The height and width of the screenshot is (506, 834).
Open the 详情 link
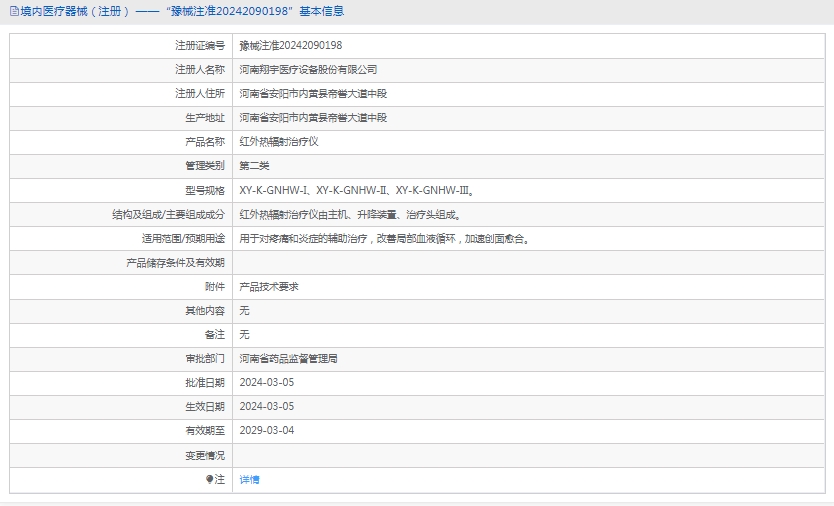pos(249,480)
